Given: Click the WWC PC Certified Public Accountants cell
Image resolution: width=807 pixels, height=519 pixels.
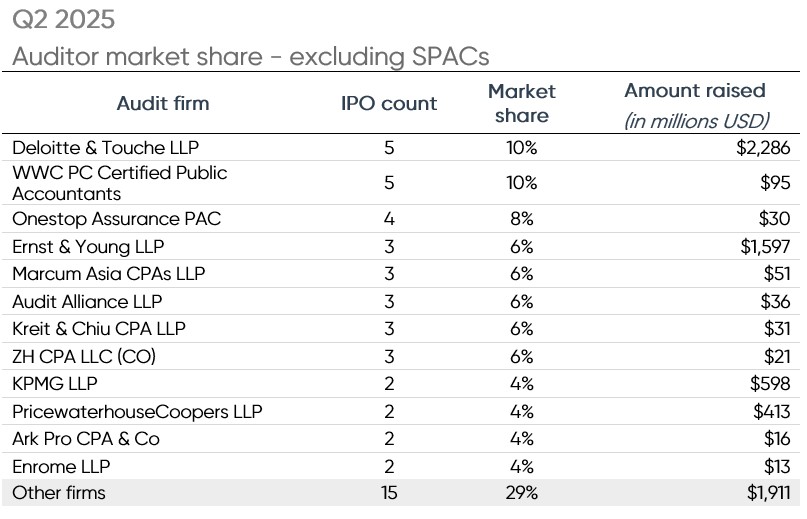Looking at the screenshot, I should [x=119, y=183].
